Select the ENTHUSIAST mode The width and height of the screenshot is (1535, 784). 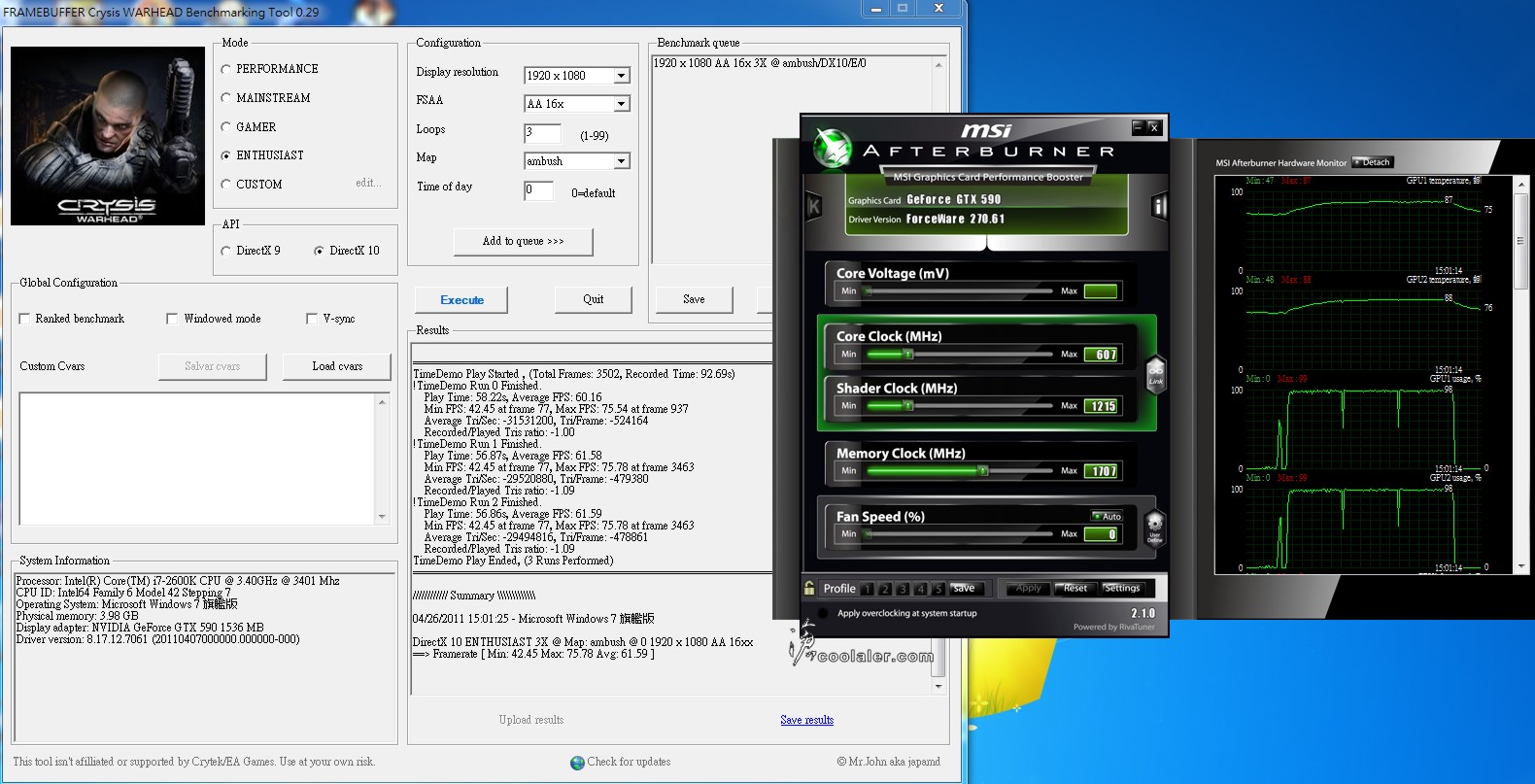coord(225,155)
